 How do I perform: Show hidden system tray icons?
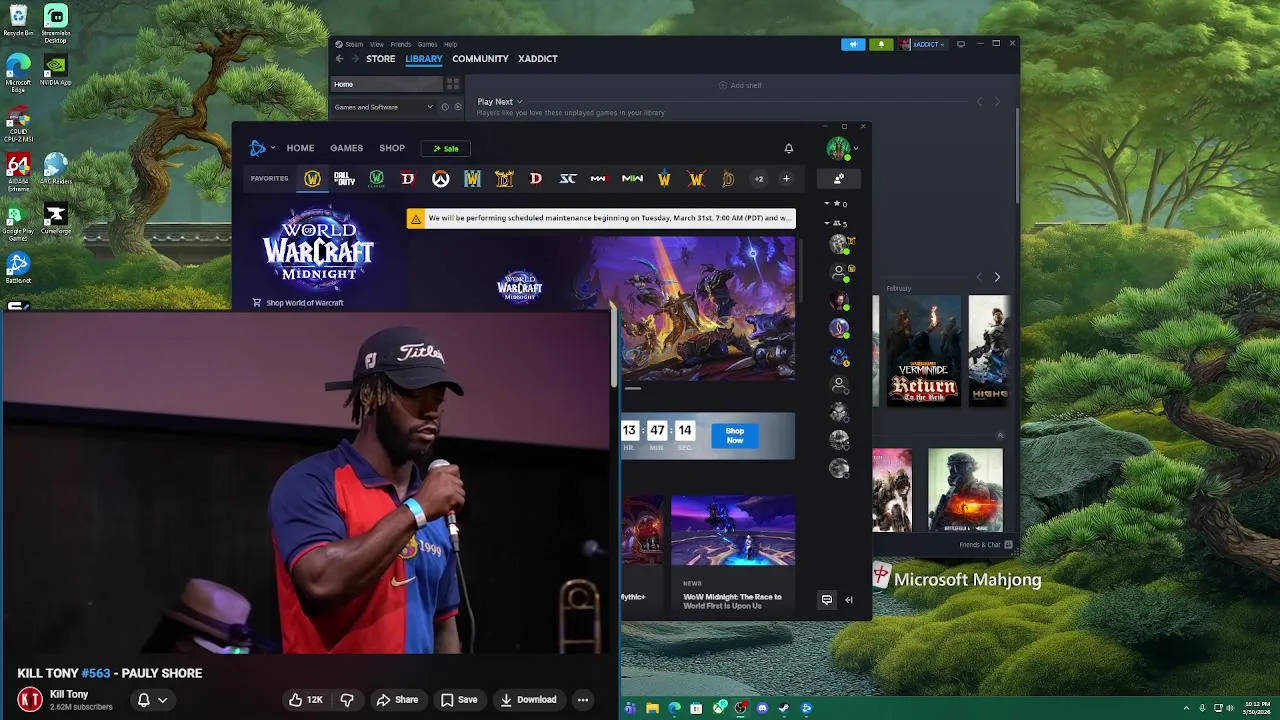click(1186, 709)
